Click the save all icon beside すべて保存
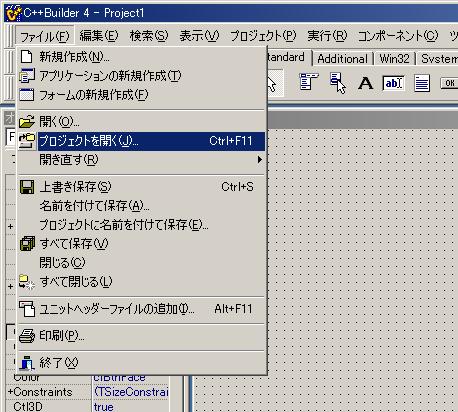458x412 pixels. 27,244
